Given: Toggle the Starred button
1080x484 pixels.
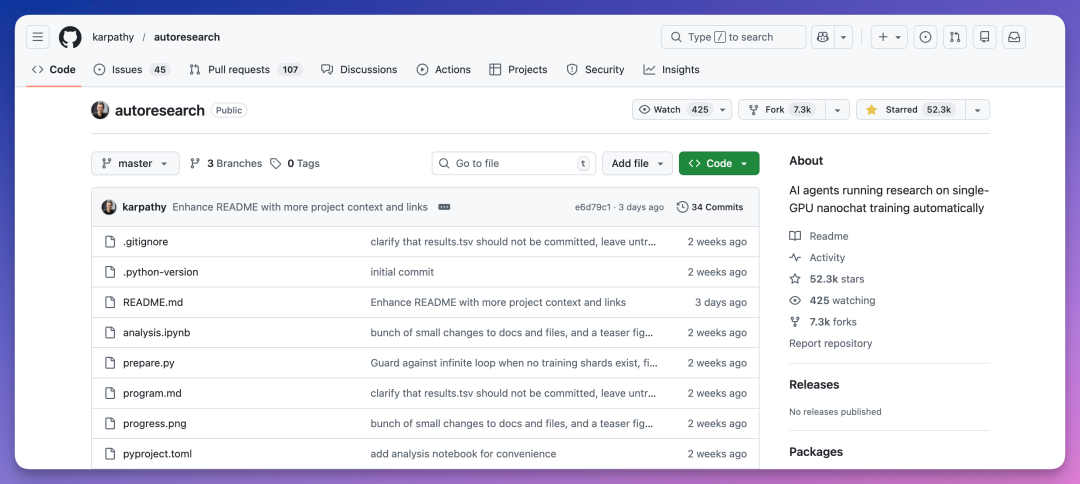Looking at the screenshot, I should (911, 110).
